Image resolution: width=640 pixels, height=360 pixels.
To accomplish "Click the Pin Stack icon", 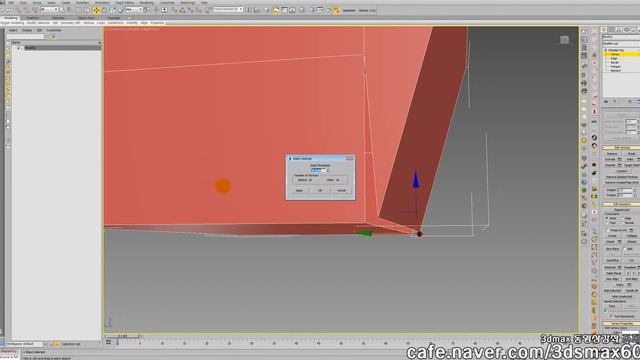I will coord(606,101).
